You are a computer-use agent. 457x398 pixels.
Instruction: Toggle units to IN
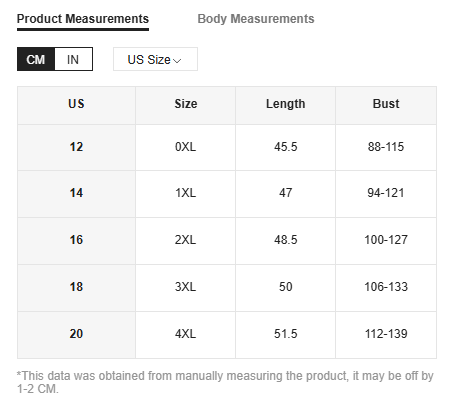73,59
